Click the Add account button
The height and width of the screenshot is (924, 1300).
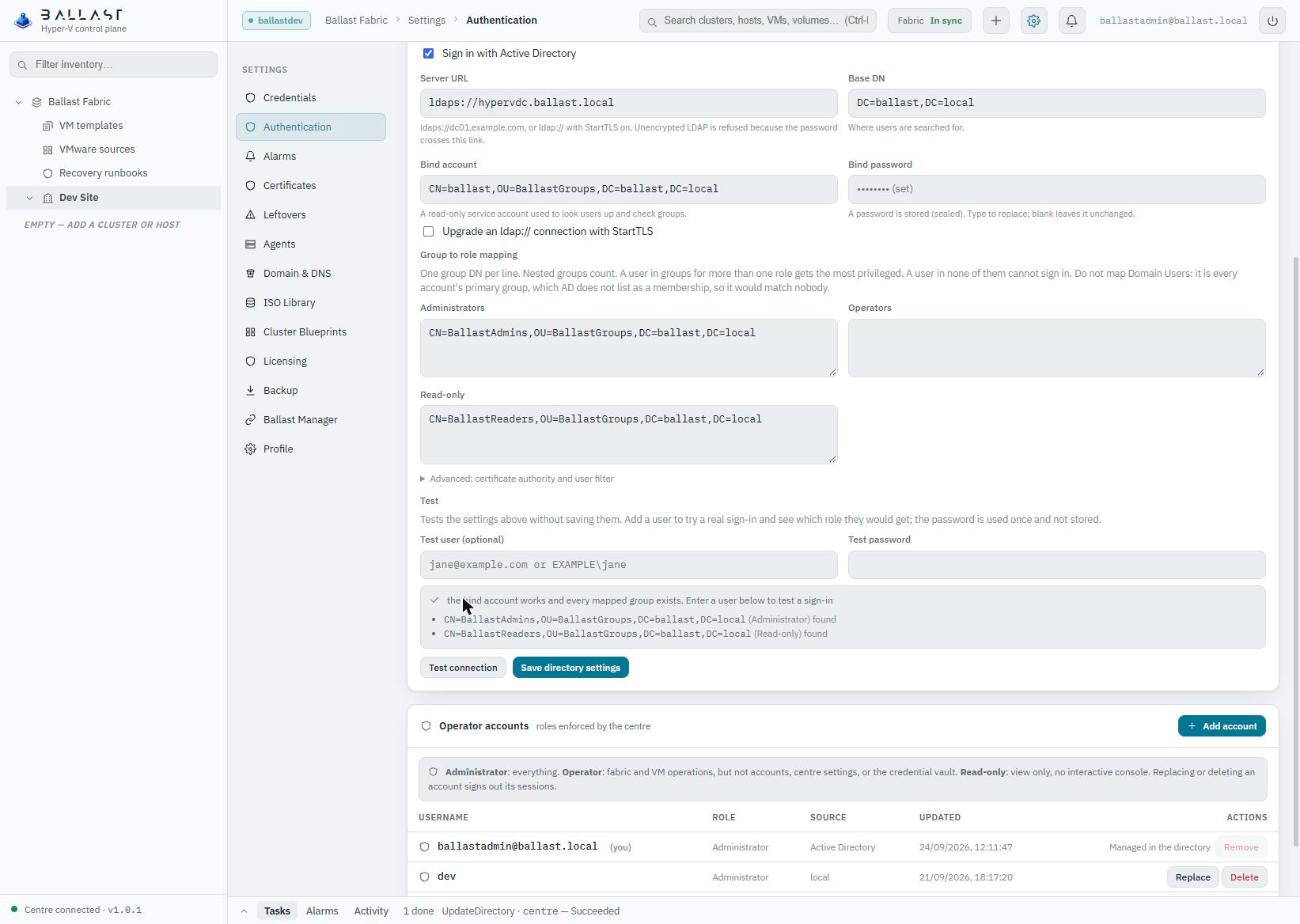[x=1222, y=726]
